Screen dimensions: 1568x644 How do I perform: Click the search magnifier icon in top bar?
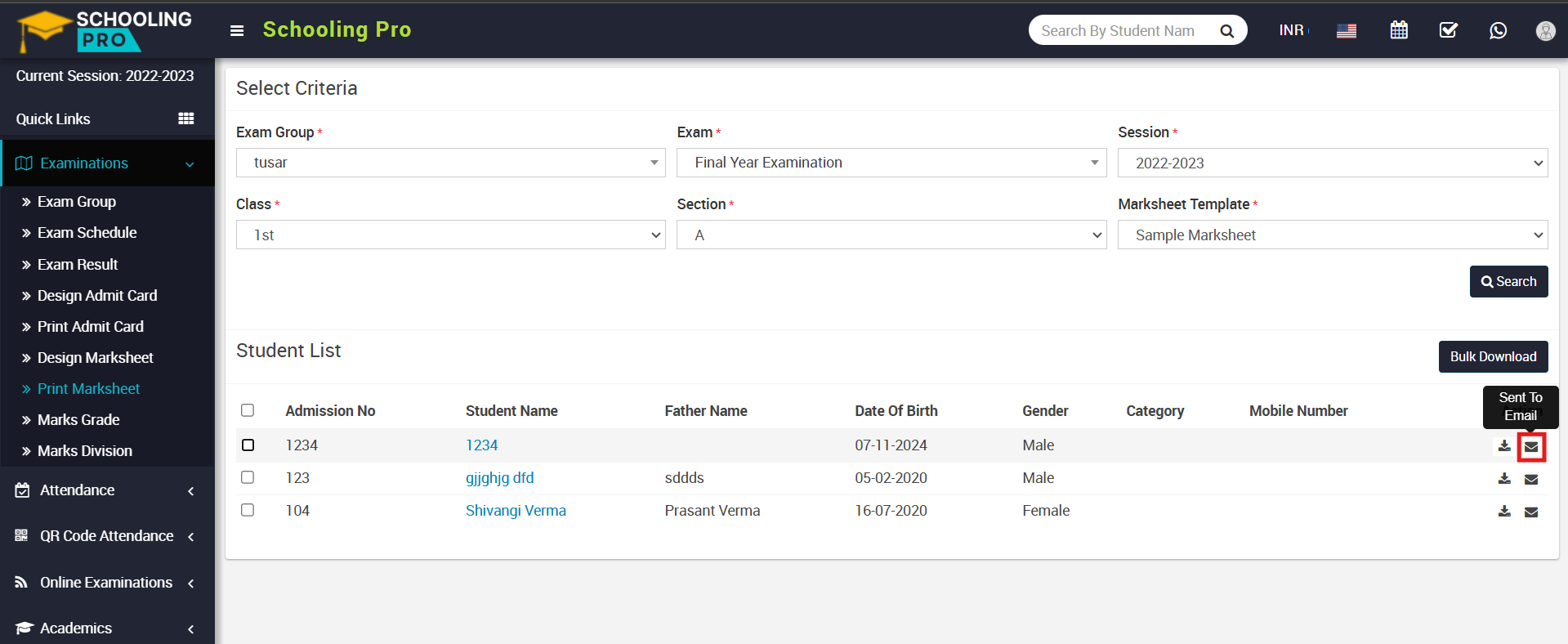[1226, 31]
